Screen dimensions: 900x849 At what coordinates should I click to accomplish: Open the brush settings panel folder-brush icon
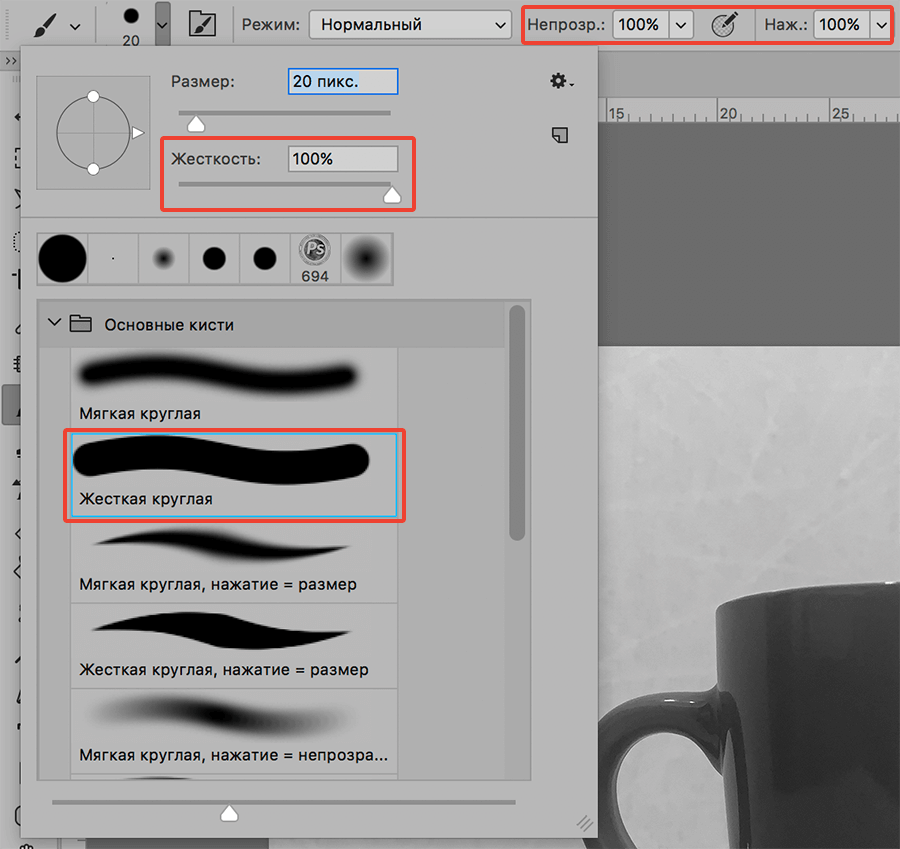202,24
